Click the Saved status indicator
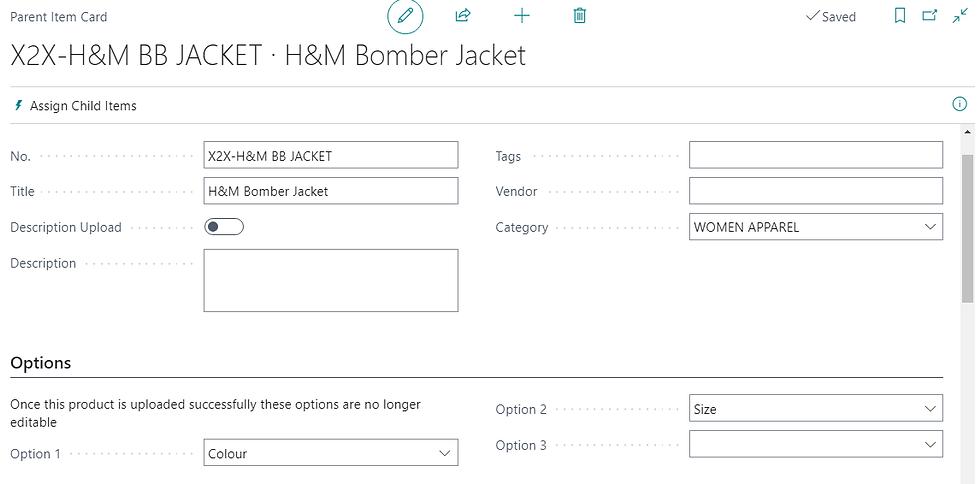Viewport: 980px width, 484px height. 831,17
